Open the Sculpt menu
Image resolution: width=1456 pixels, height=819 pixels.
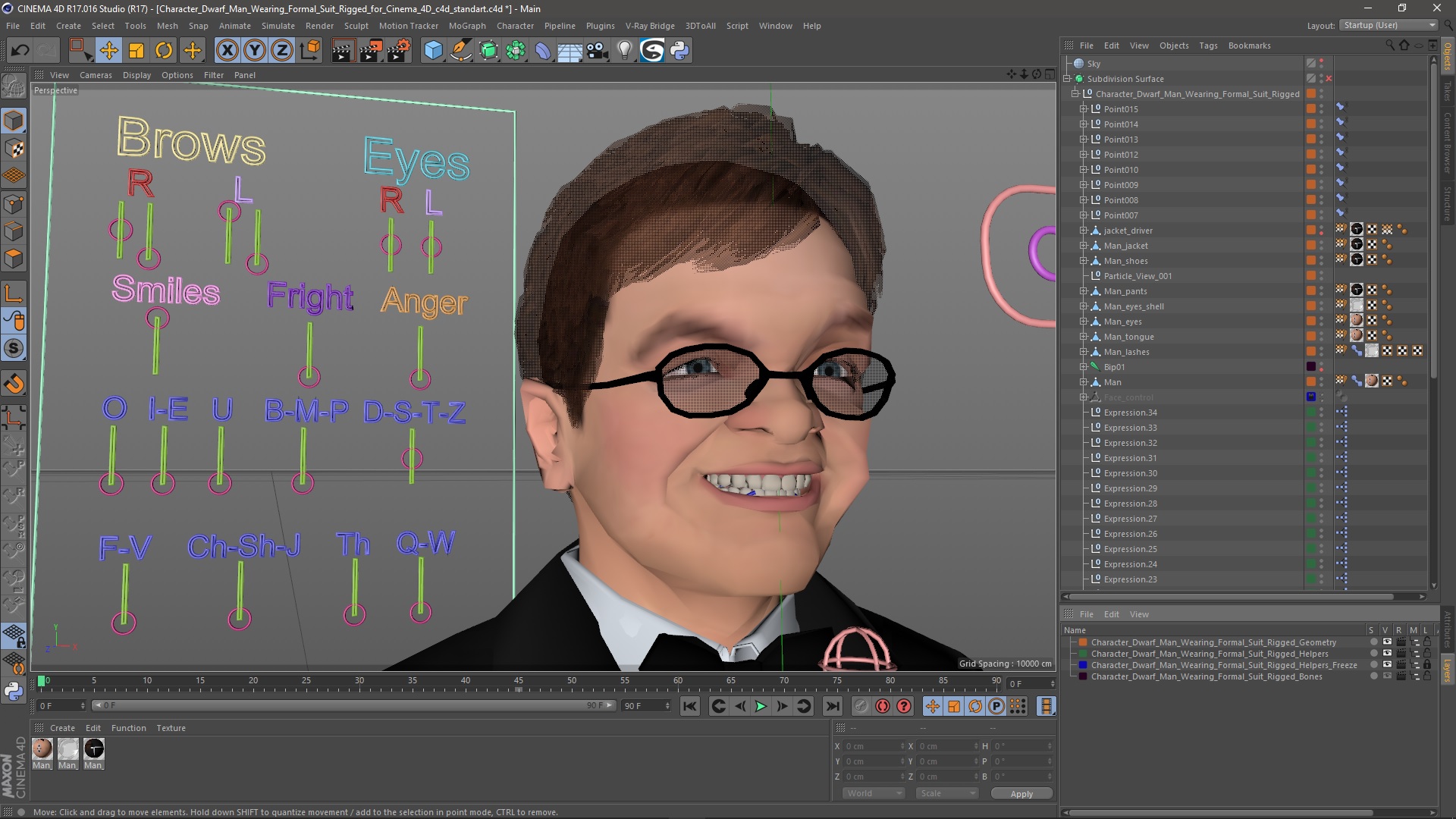(x=356, y=26)
